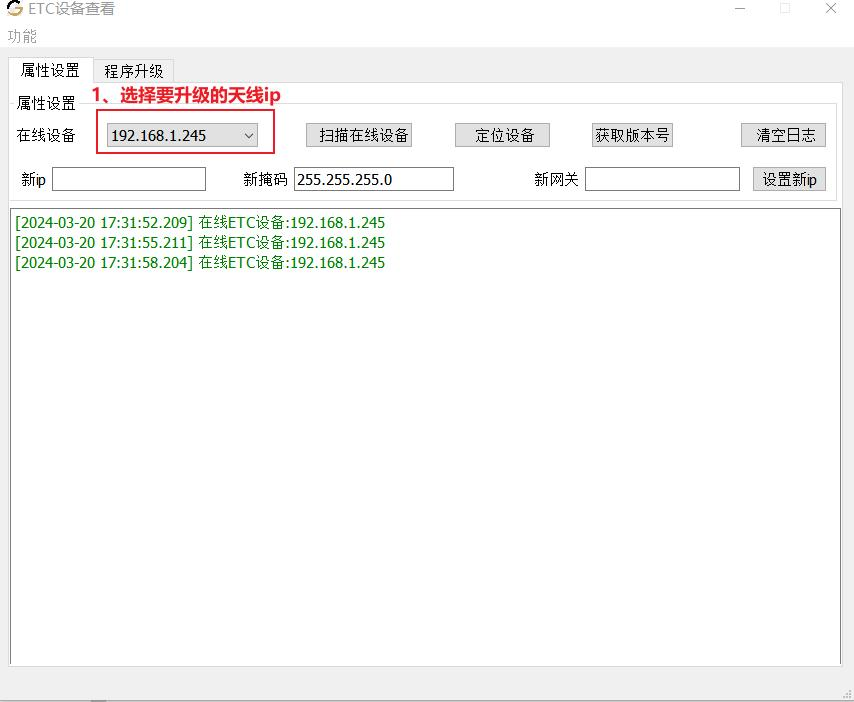Apply settings with the 设置新ip button
This screenshot has width=854, height=702.
coord(789,179)
